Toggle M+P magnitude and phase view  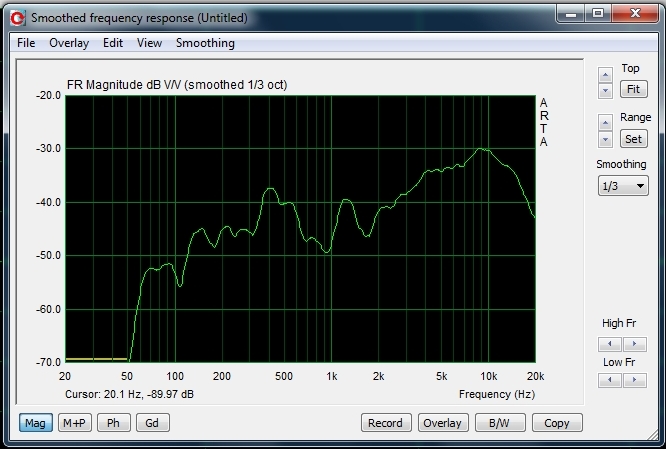pyautogui.click(x=74, y=423)
